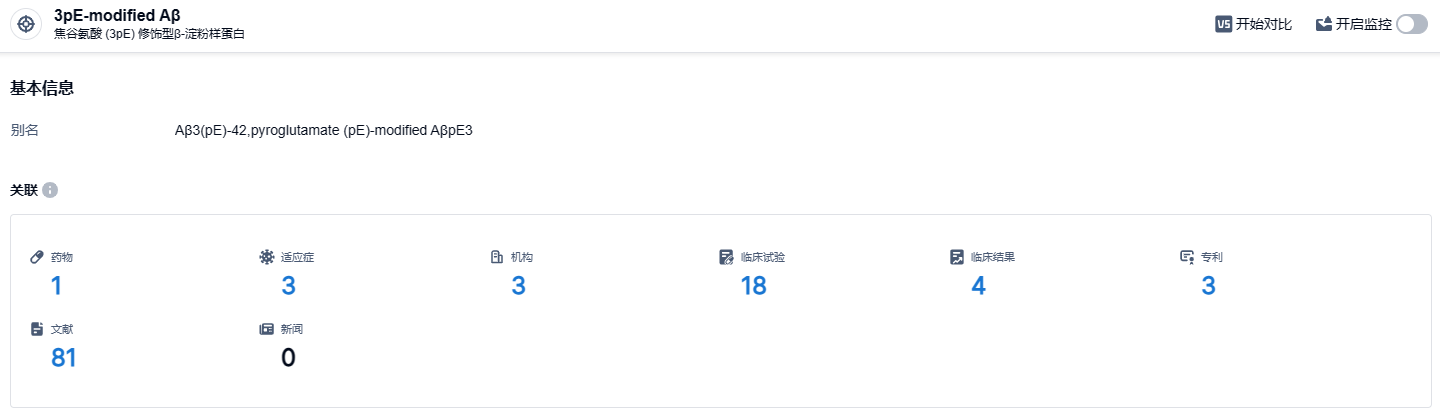This screenshot has height=414, width=1440.
Task: Open the 4 clinical results count
Action: (x=978, y=286)
